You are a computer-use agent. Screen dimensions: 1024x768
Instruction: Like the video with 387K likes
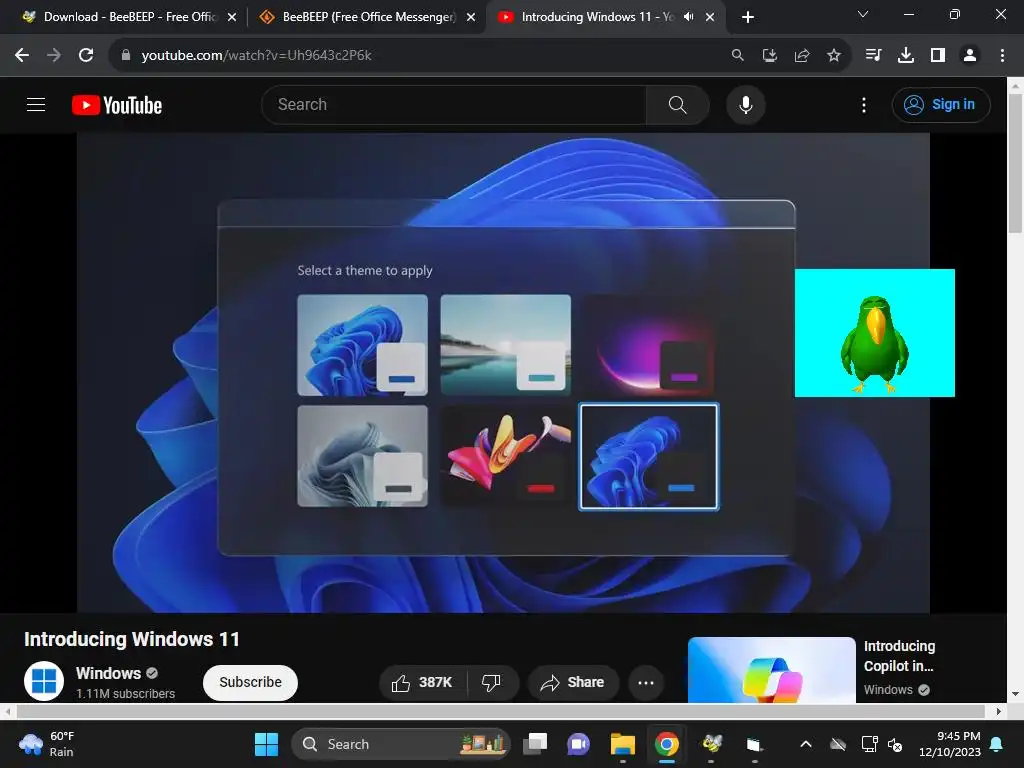point(423,682)
